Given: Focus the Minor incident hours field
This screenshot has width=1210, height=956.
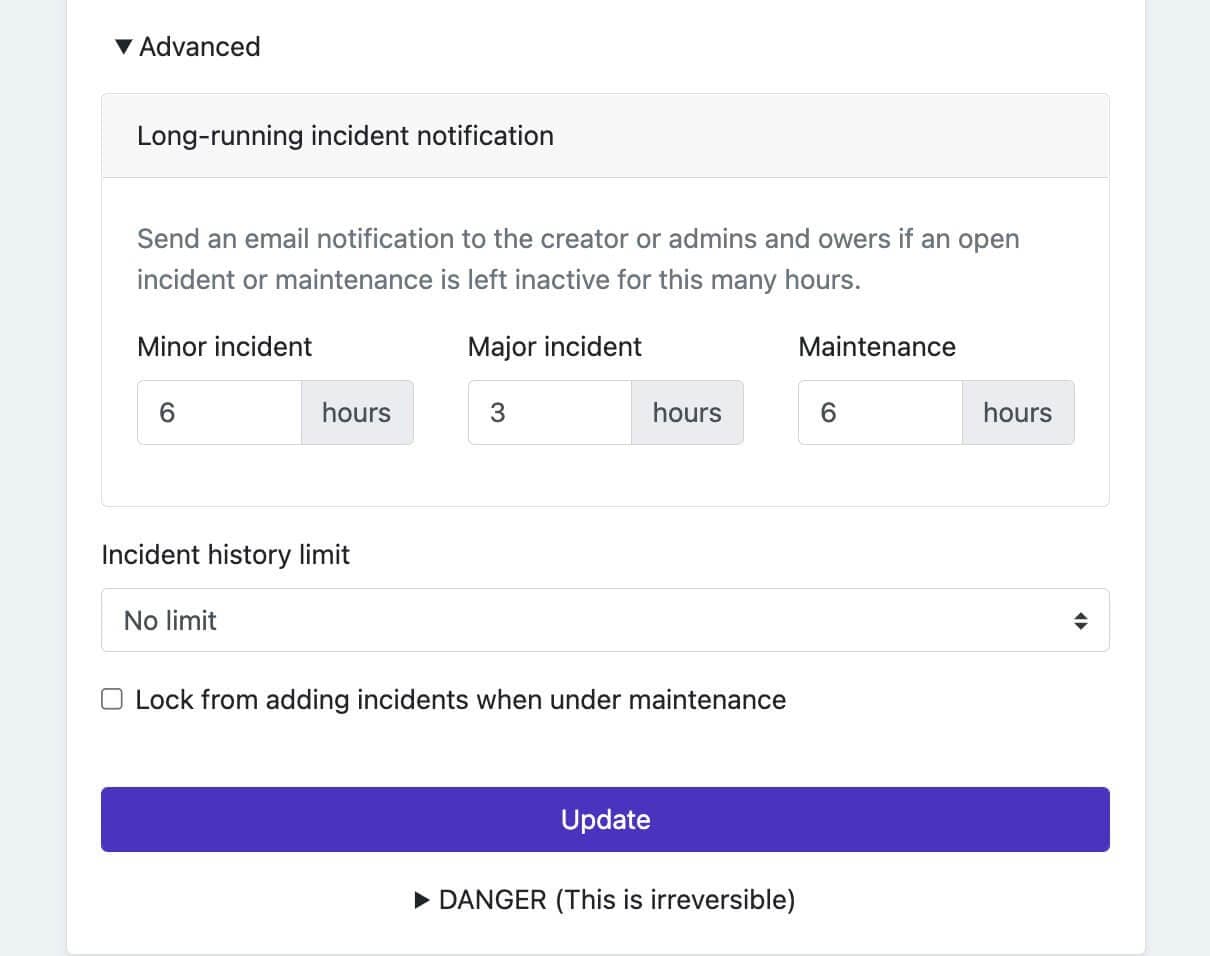Looking at the screenshot, I should coord(219,412).
